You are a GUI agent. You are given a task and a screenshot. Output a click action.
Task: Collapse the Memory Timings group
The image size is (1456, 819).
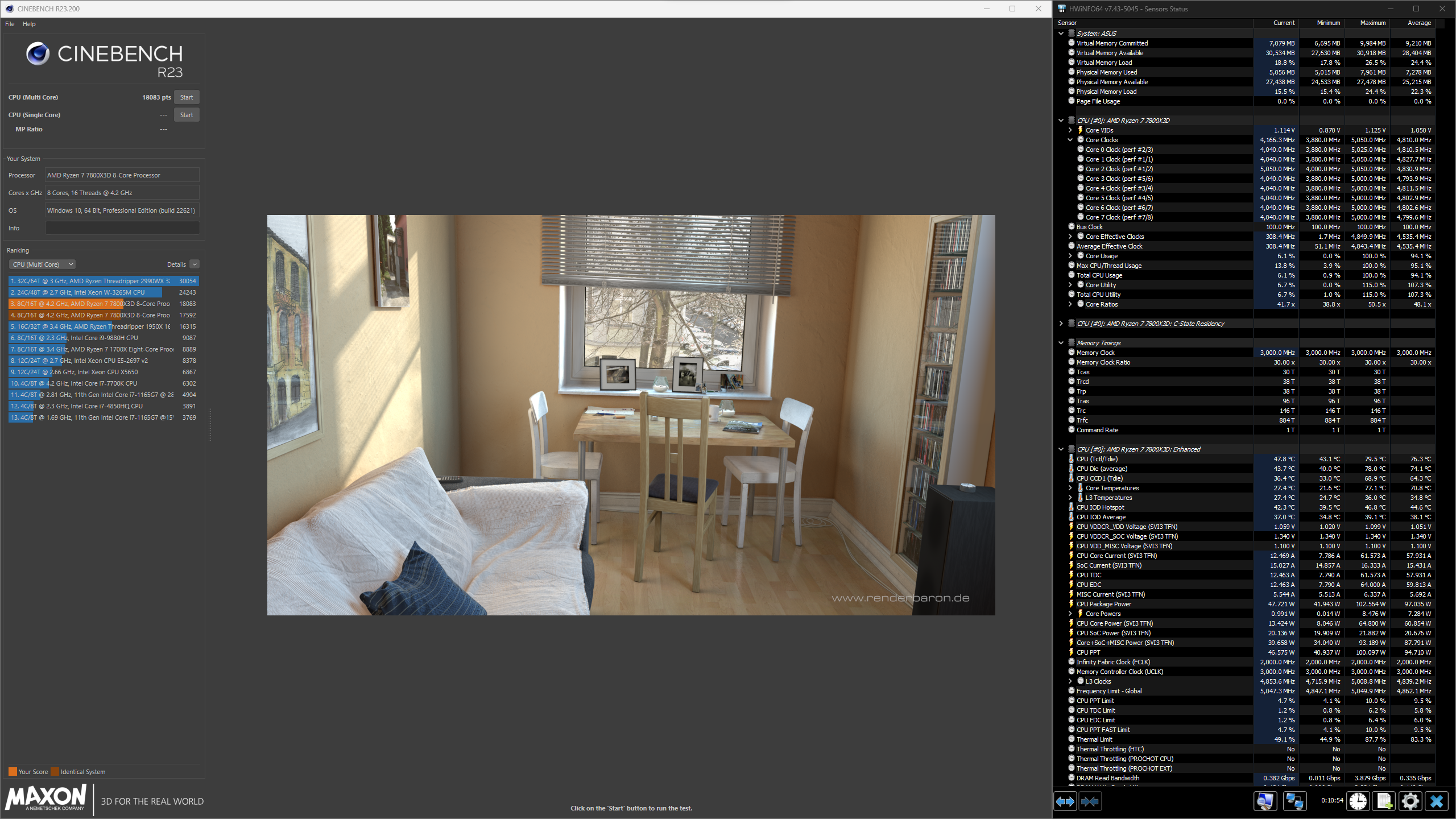[1061, 343]
